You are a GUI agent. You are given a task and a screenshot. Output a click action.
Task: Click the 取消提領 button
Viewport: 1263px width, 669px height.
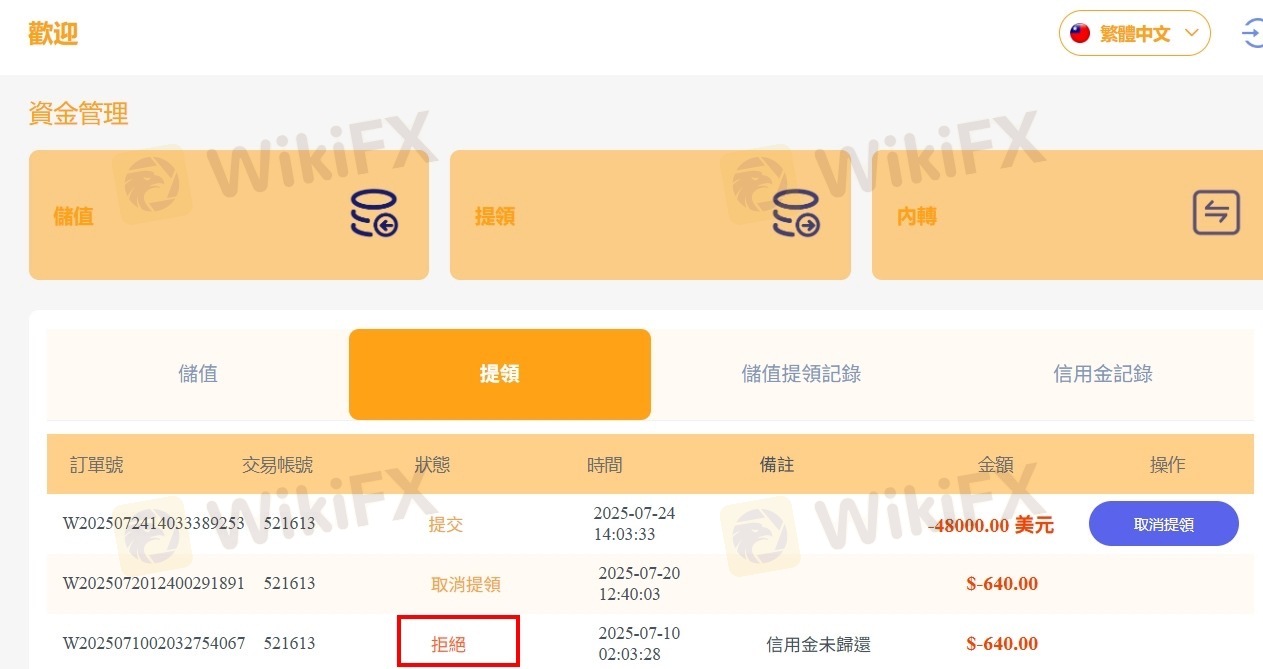[x=1164, y=524]
